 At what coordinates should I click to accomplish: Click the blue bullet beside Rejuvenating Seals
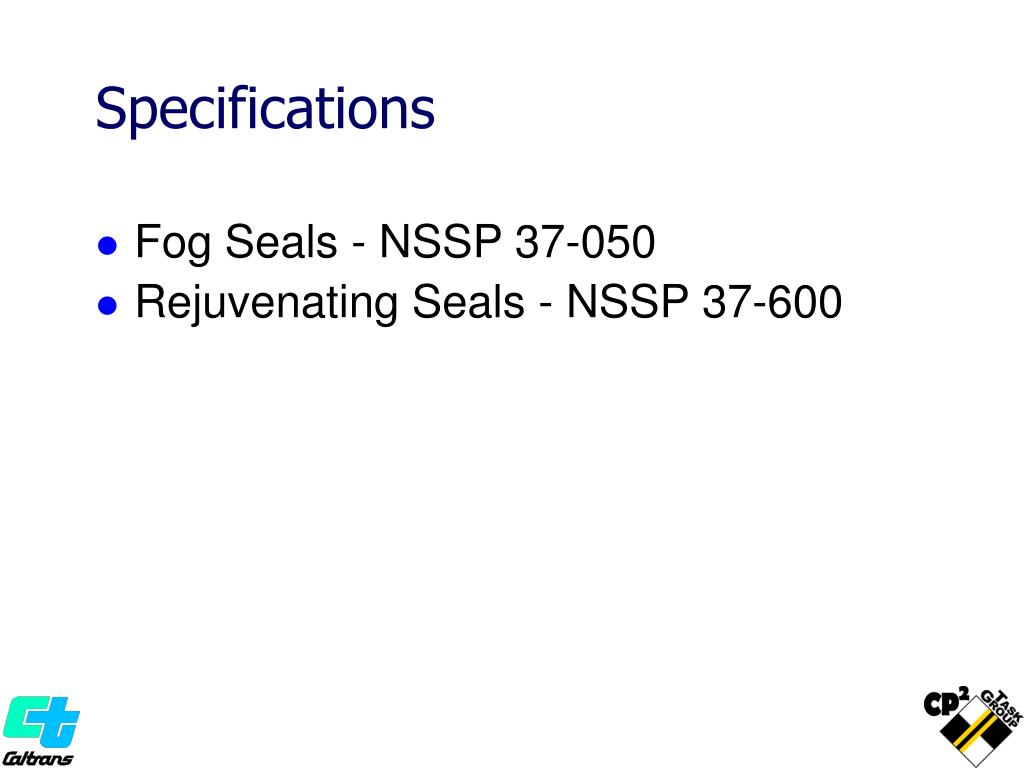(107, 305)
